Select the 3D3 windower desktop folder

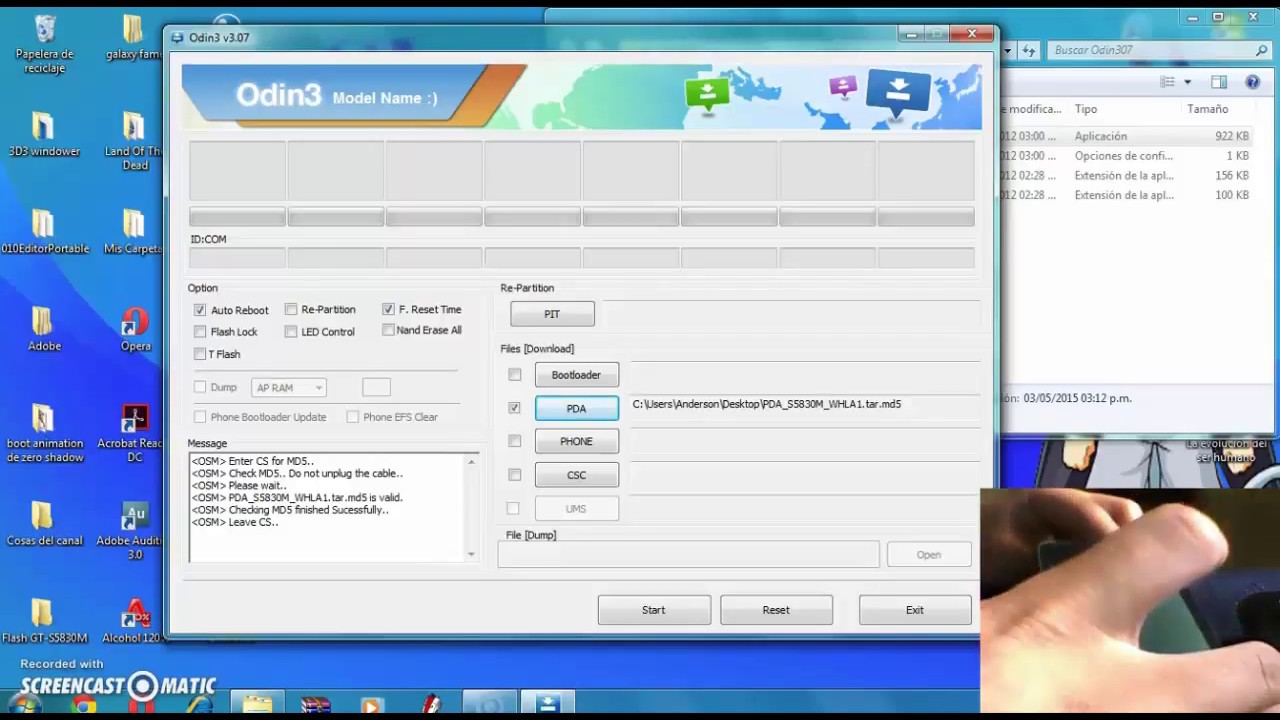tap(44, 135)
